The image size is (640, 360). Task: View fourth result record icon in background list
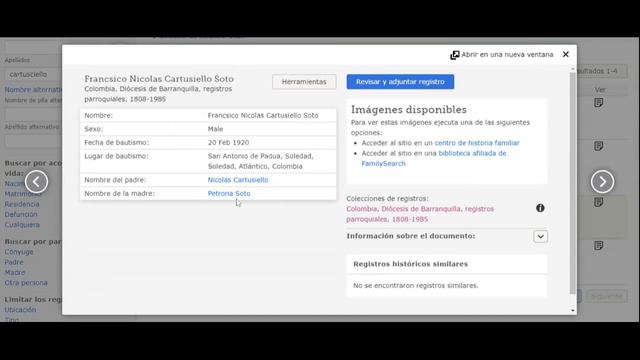599,245
